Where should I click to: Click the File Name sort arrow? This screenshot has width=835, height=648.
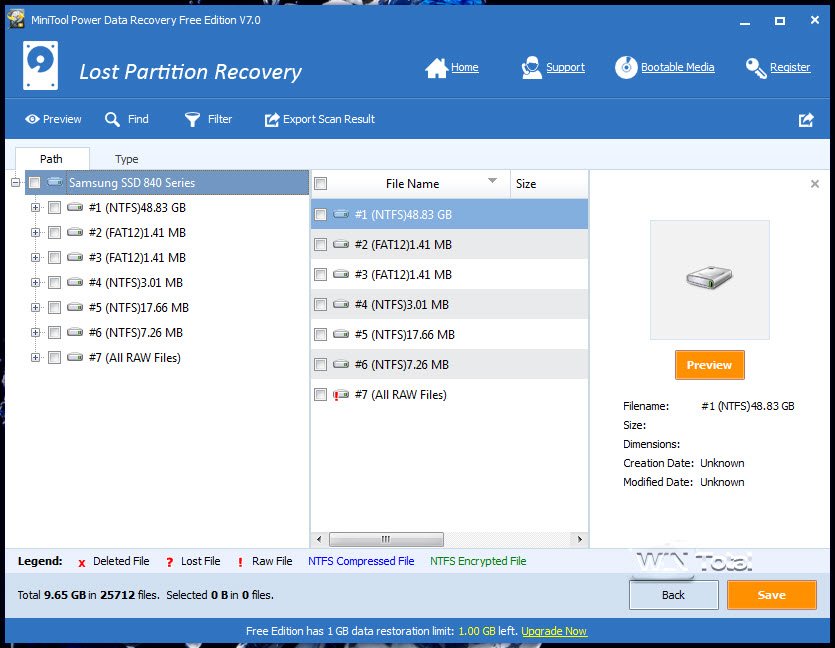coord(493,181)
